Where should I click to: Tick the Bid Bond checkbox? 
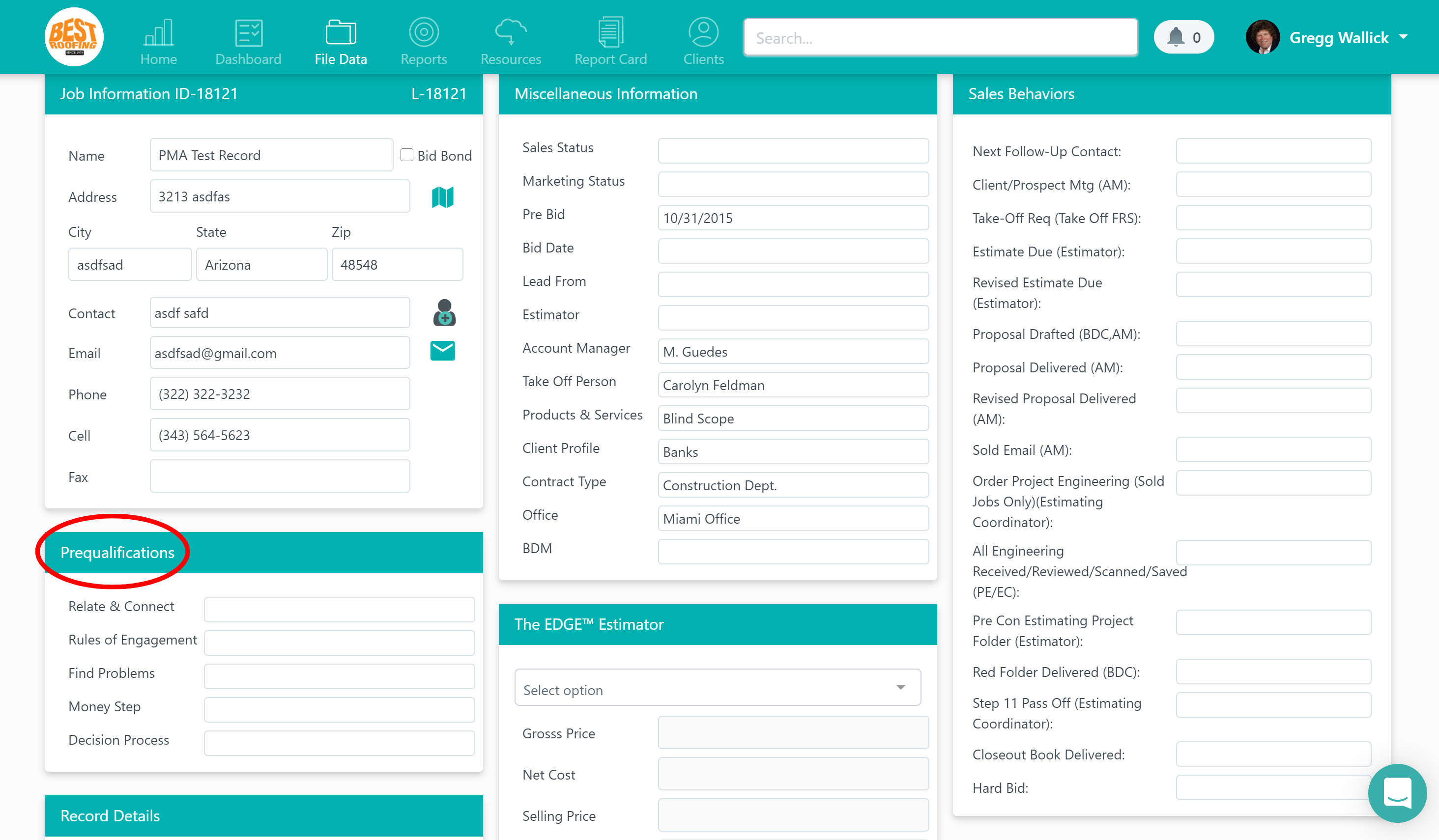pos(406,155)
